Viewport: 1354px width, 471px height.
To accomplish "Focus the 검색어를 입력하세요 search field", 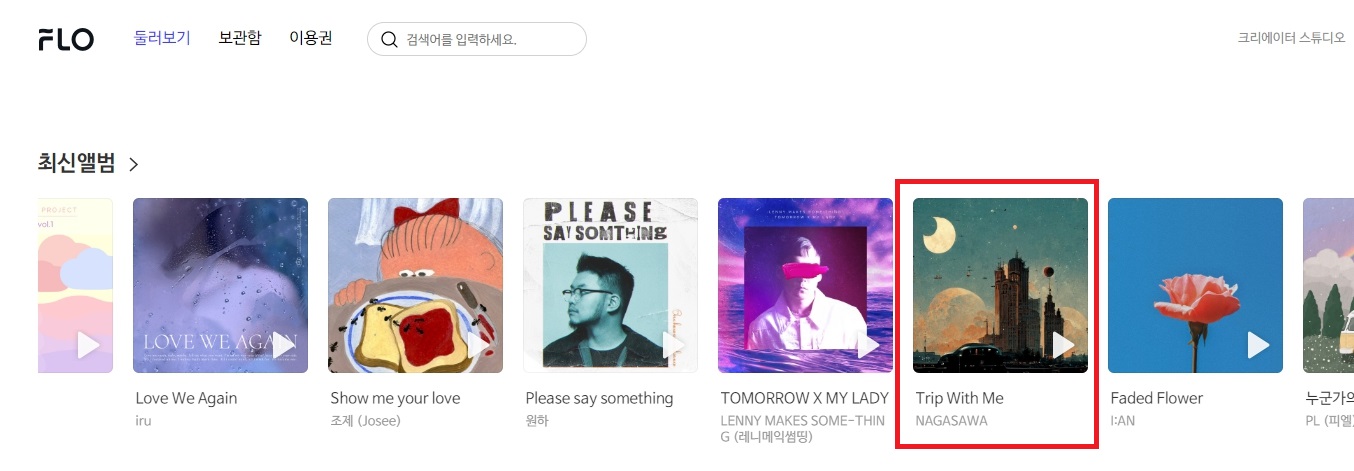I will tap(476, 39).
